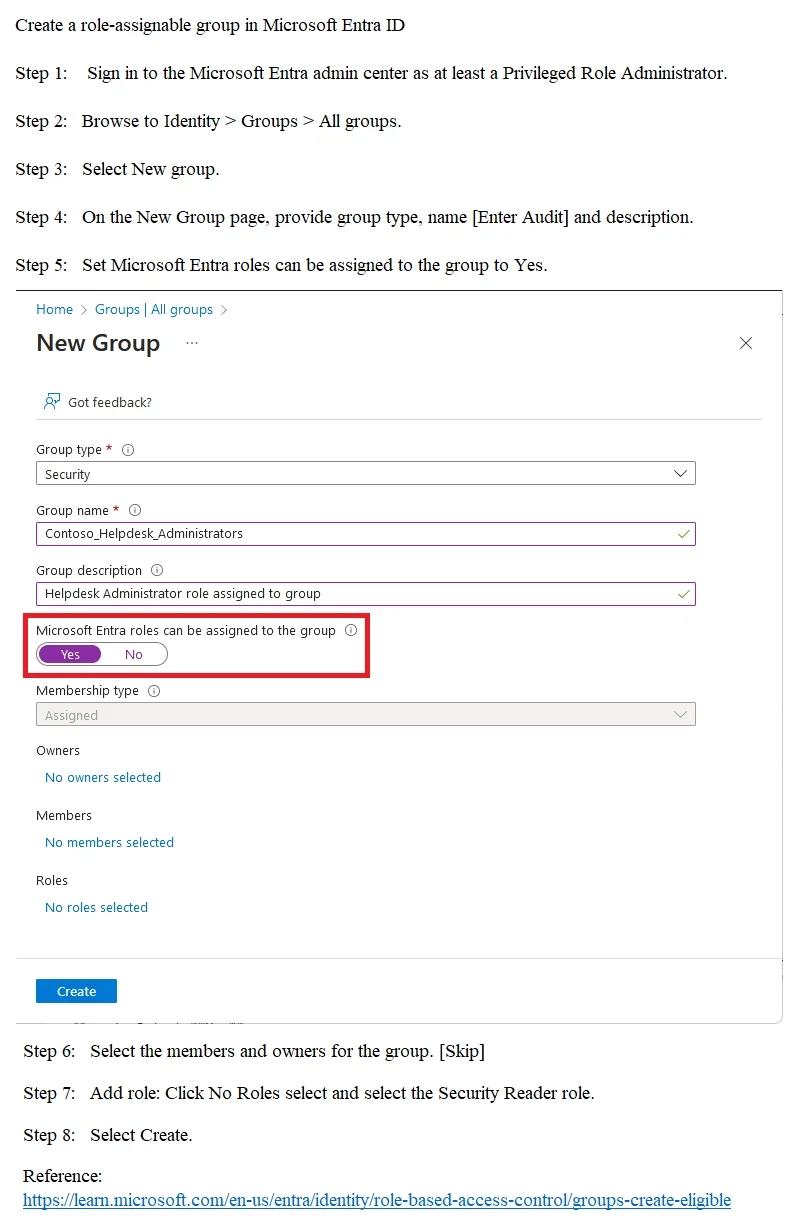This screenshot has height=1221, width=800.
Task: Open the ellipsis menu beside New Group
Action: [192, 343]
